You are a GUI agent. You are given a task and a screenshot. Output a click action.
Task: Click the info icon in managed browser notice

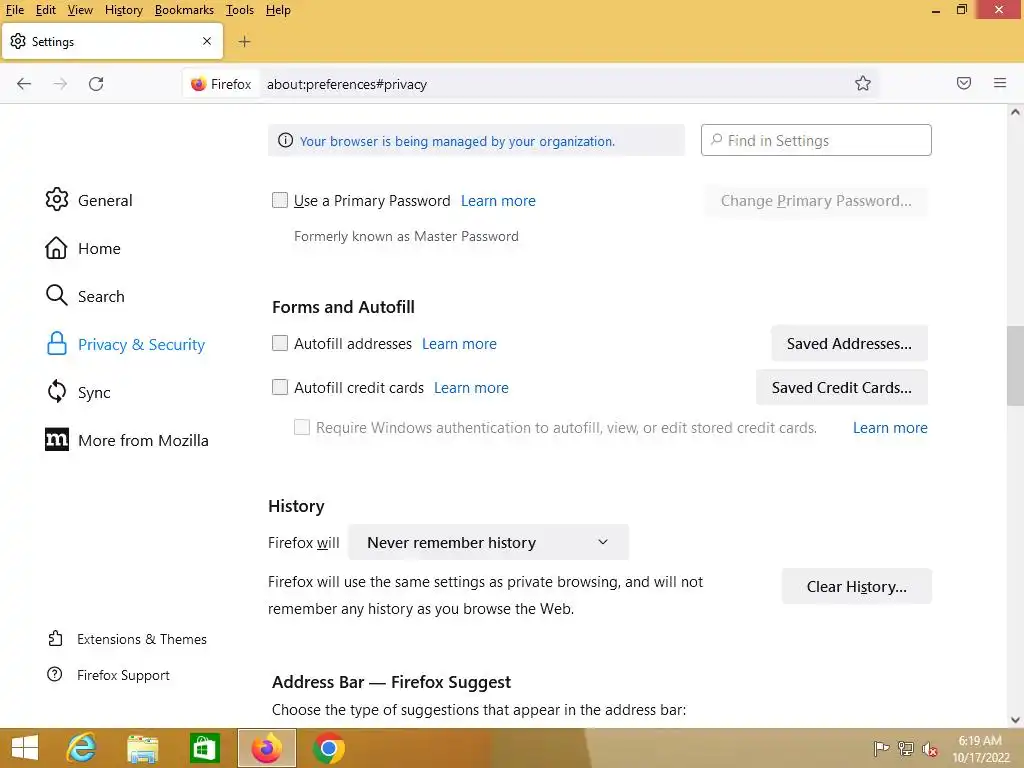(x=285, y=140)
